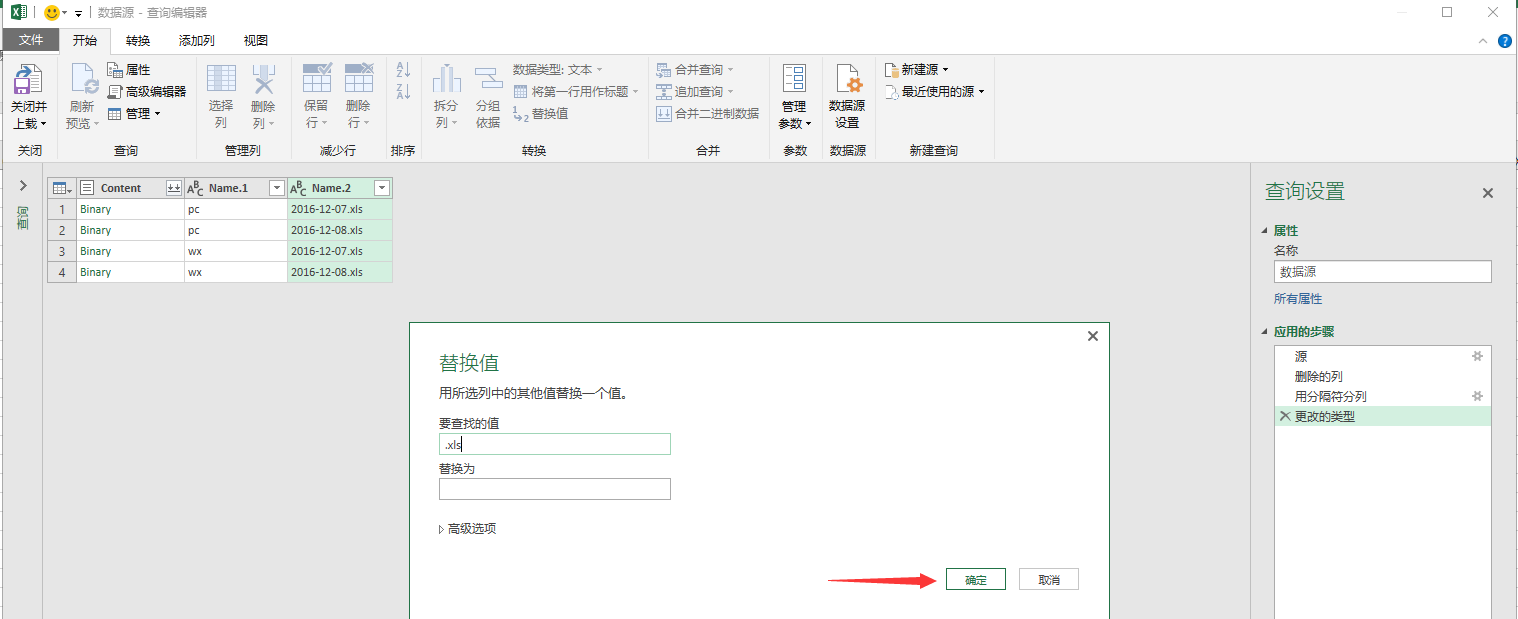The width and height of the screenshot is (1518, 619).
Task: Click the first 2016-12-07.xls cell
Action: tap(340, 209)
